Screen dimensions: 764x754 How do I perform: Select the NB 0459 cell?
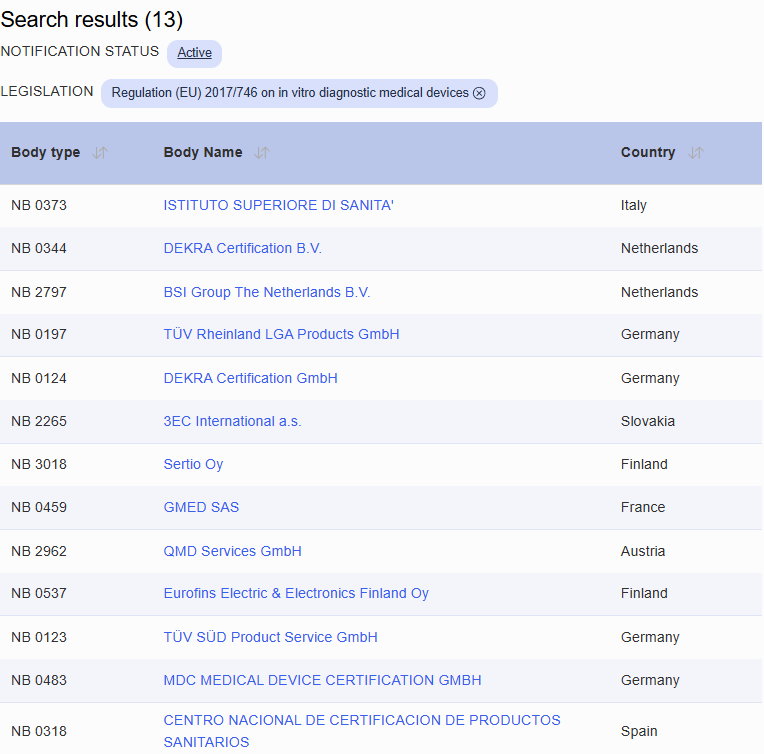[39, 507]
